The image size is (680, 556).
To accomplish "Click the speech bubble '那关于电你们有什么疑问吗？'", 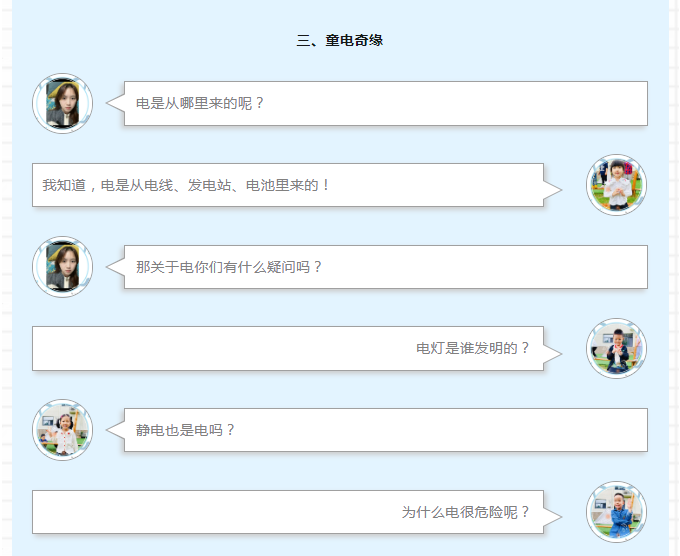I will (x=386, y=267).
